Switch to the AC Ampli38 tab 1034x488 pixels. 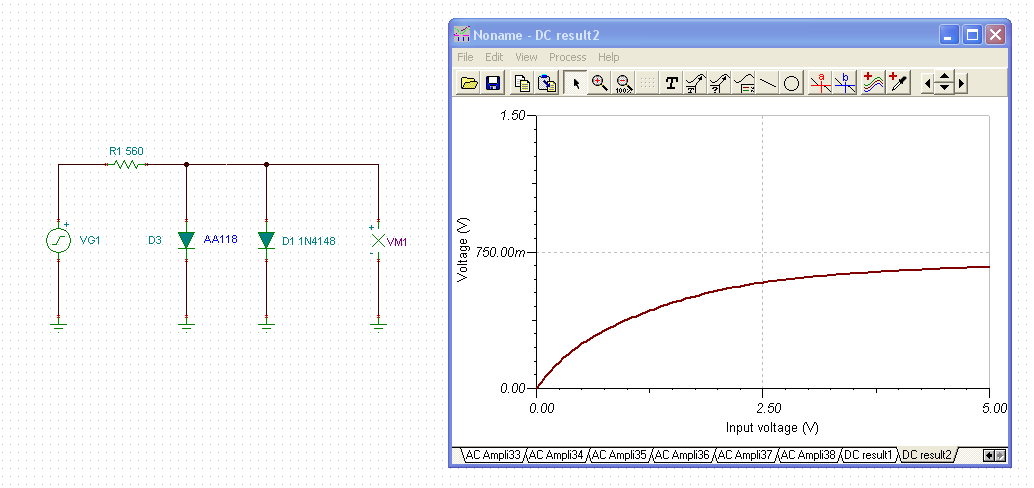point(807,455)
